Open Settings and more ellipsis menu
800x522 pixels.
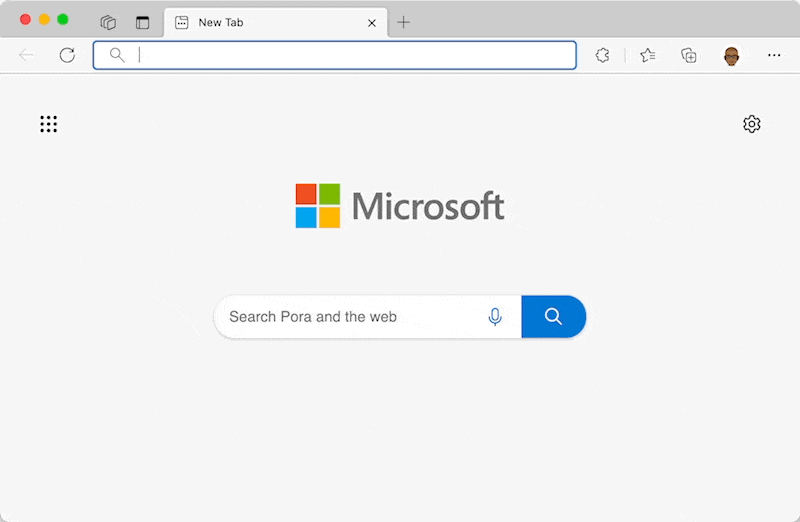pyautogui.click(x=774, y=55)
